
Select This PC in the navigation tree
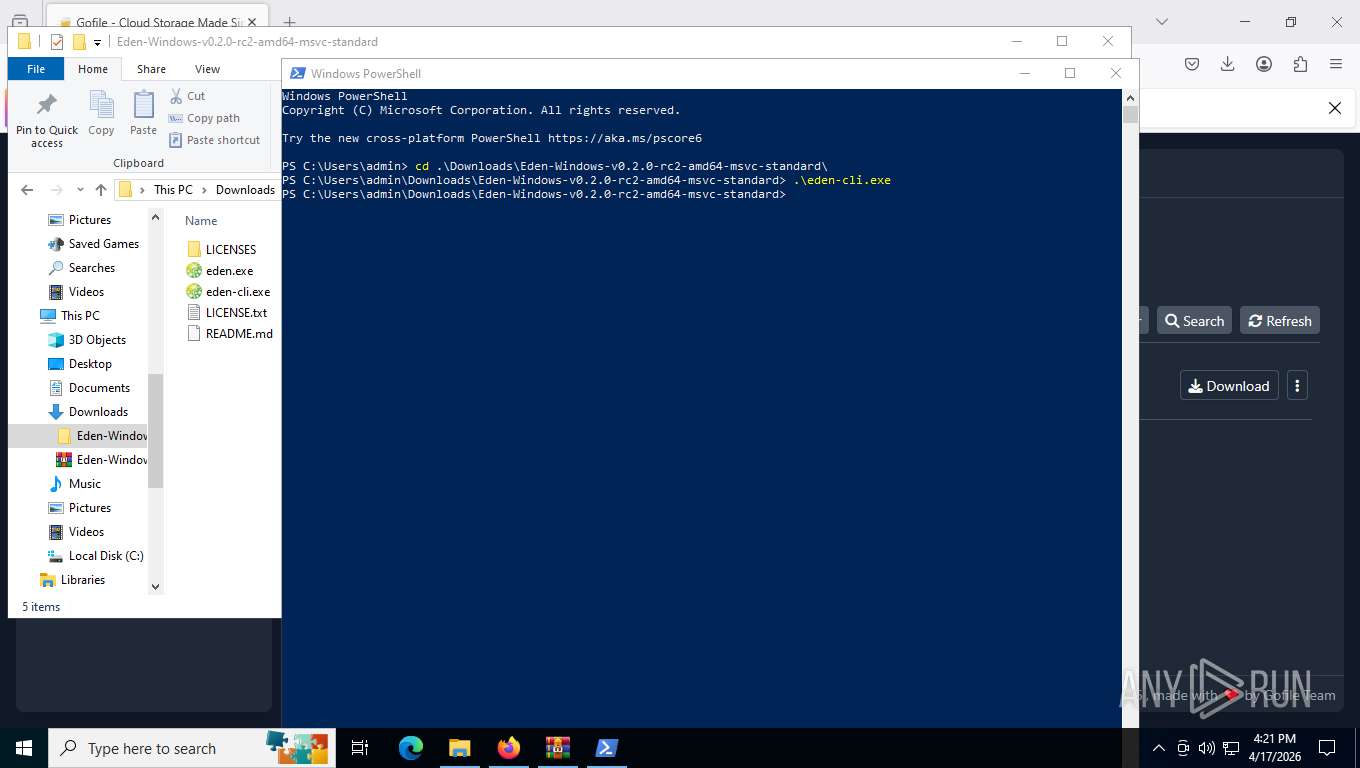70,316
